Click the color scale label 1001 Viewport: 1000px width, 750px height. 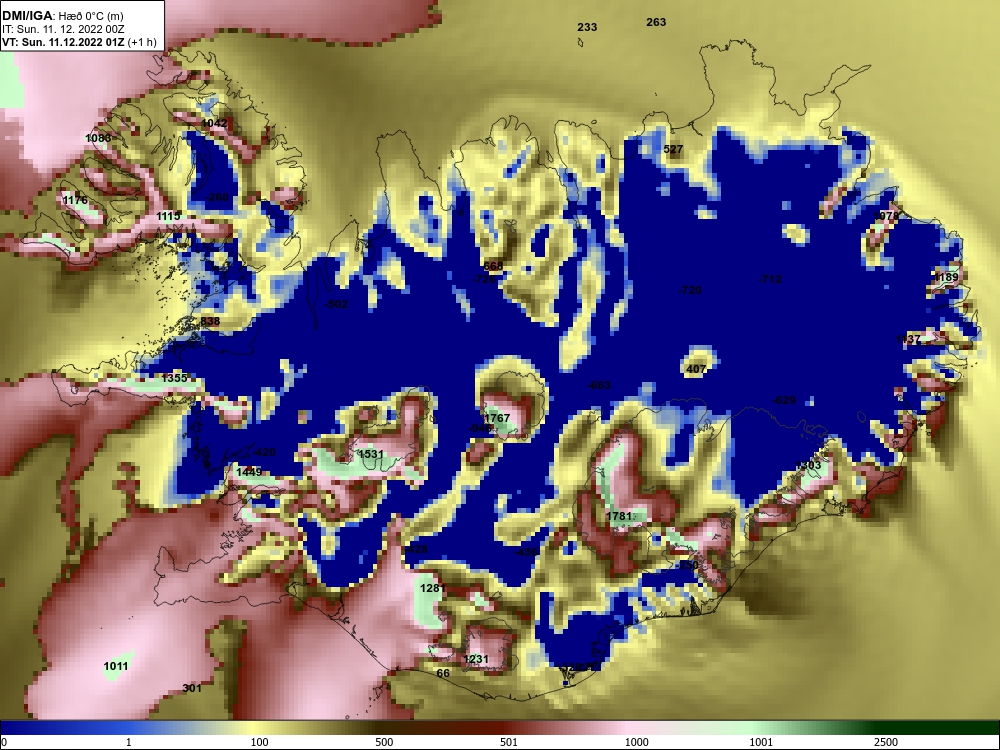(761, 742)
